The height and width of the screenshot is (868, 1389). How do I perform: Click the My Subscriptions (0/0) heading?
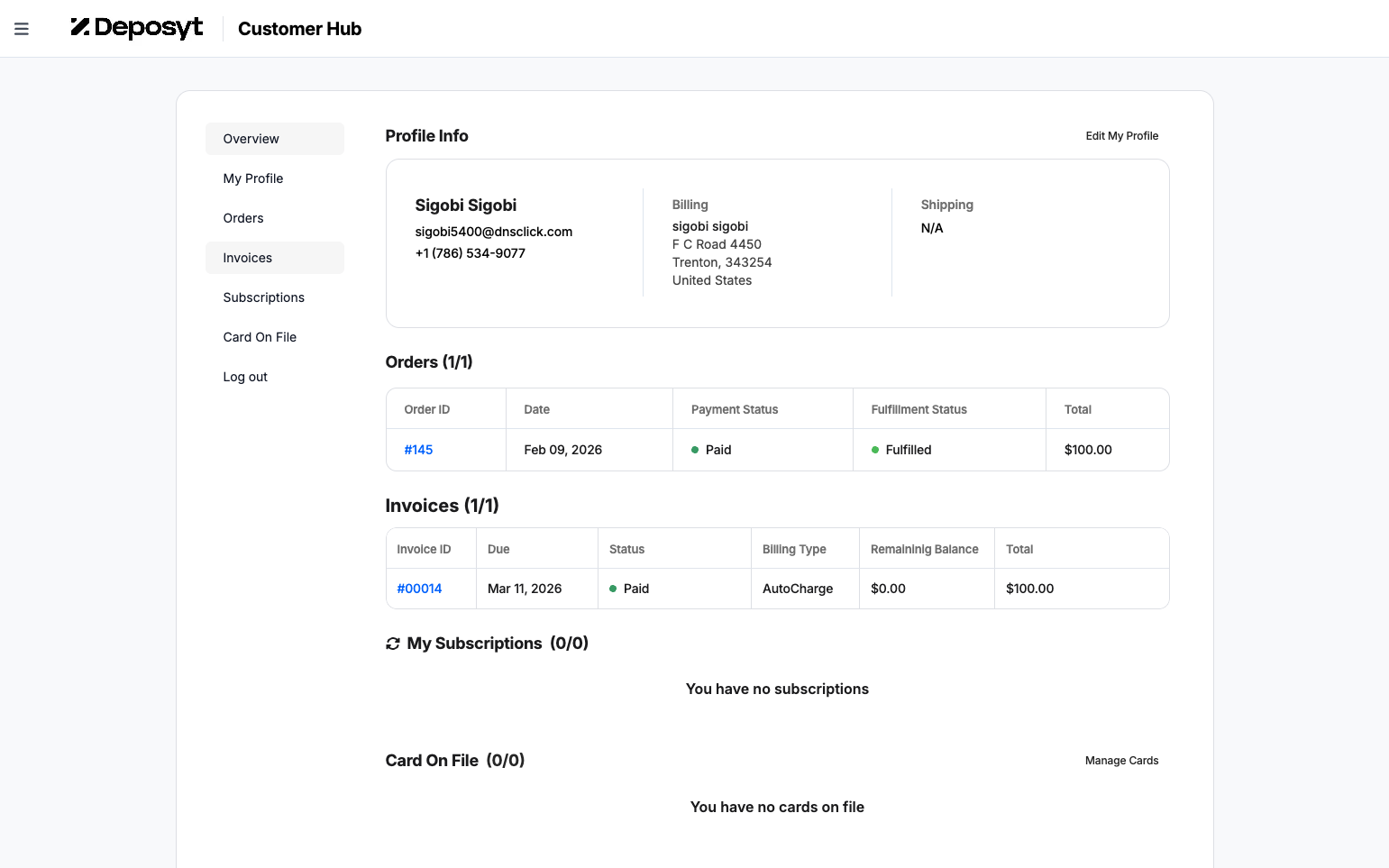(498, 644)
